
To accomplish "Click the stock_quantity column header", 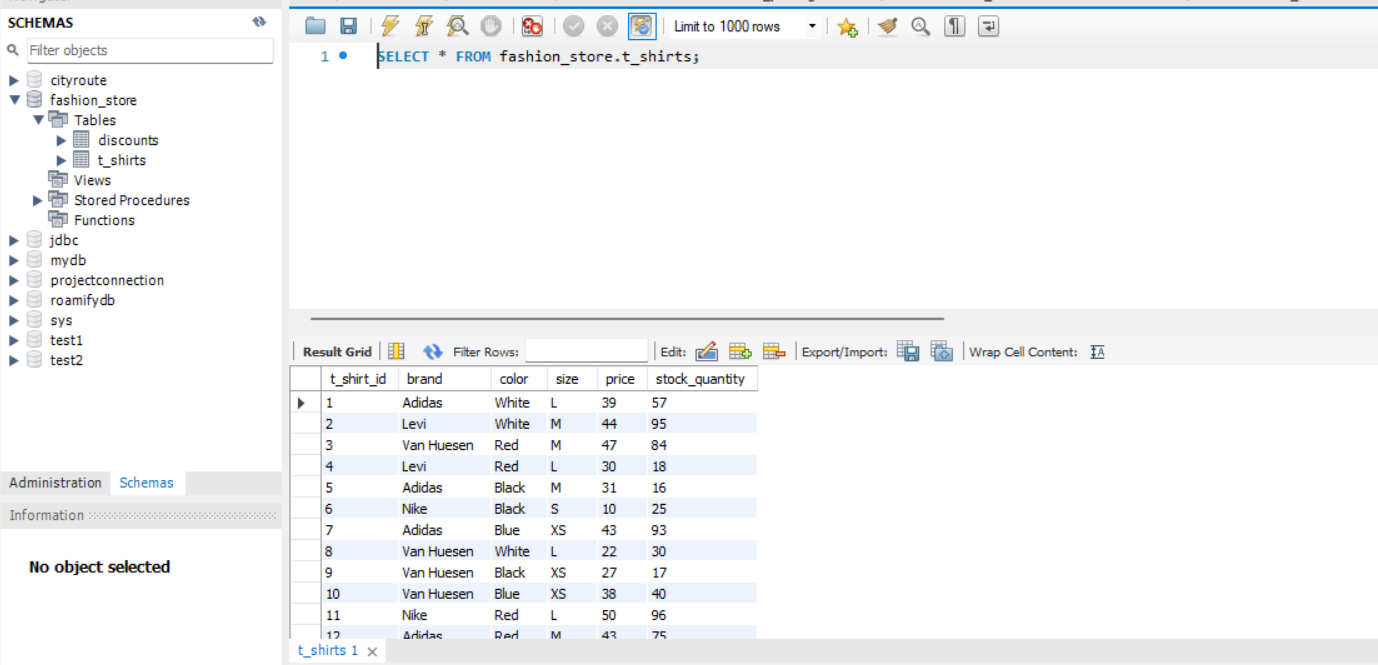I will point(701,379).
